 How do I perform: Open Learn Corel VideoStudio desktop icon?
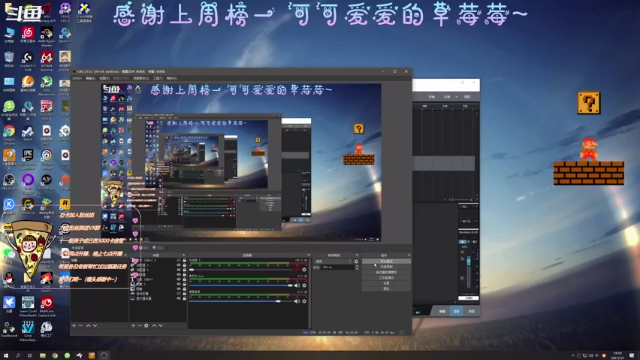(28, 303)
